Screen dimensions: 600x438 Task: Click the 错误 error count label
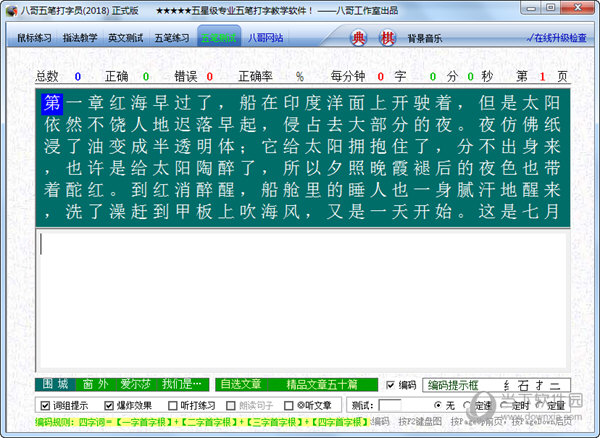pyautogui.click(x=186, y=77)
